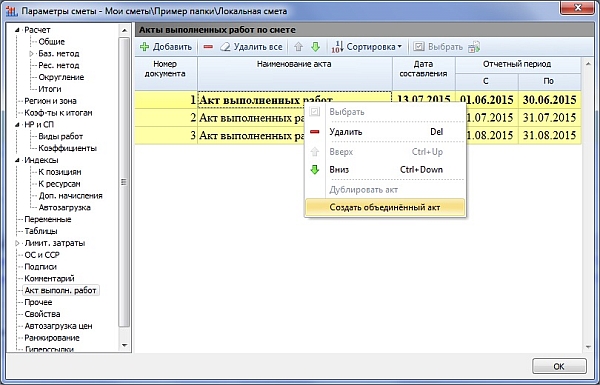
Task: Click the Удалить все eraser icon
Action: click(x=225, y=47)
